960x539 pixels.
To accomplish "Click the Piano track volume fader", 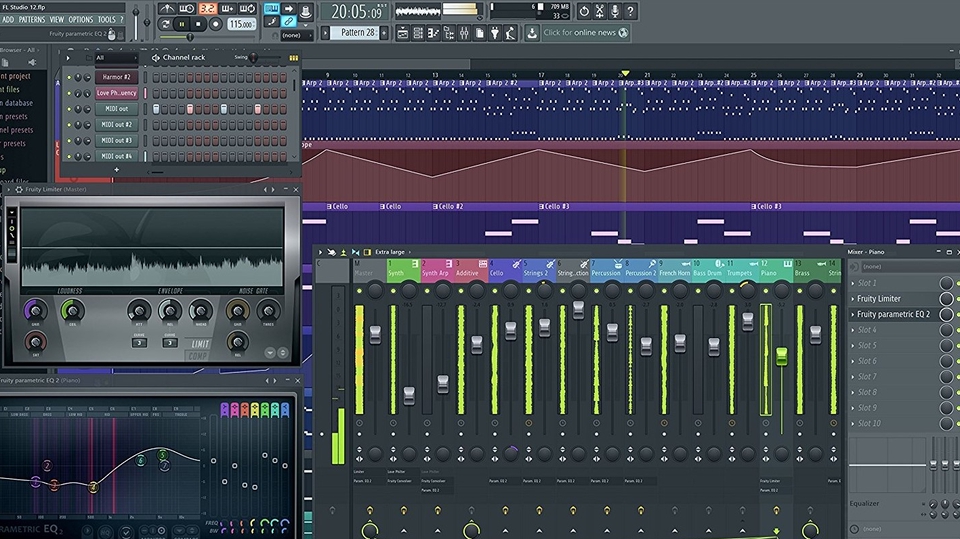I will tap(781, 356).
